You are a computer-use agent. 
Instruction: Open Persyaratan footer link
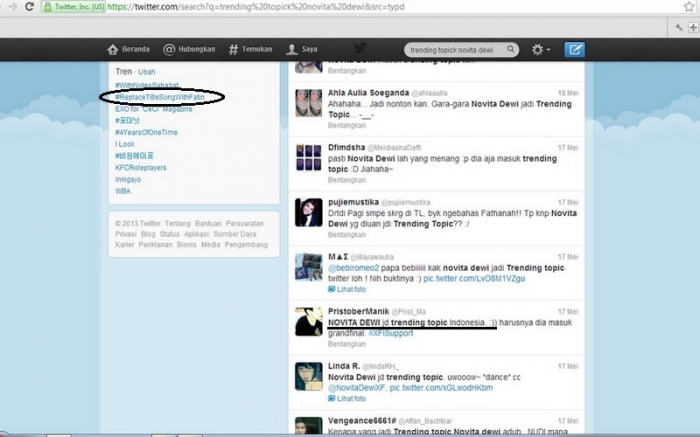pyautogui.click(x=245, y=224)
